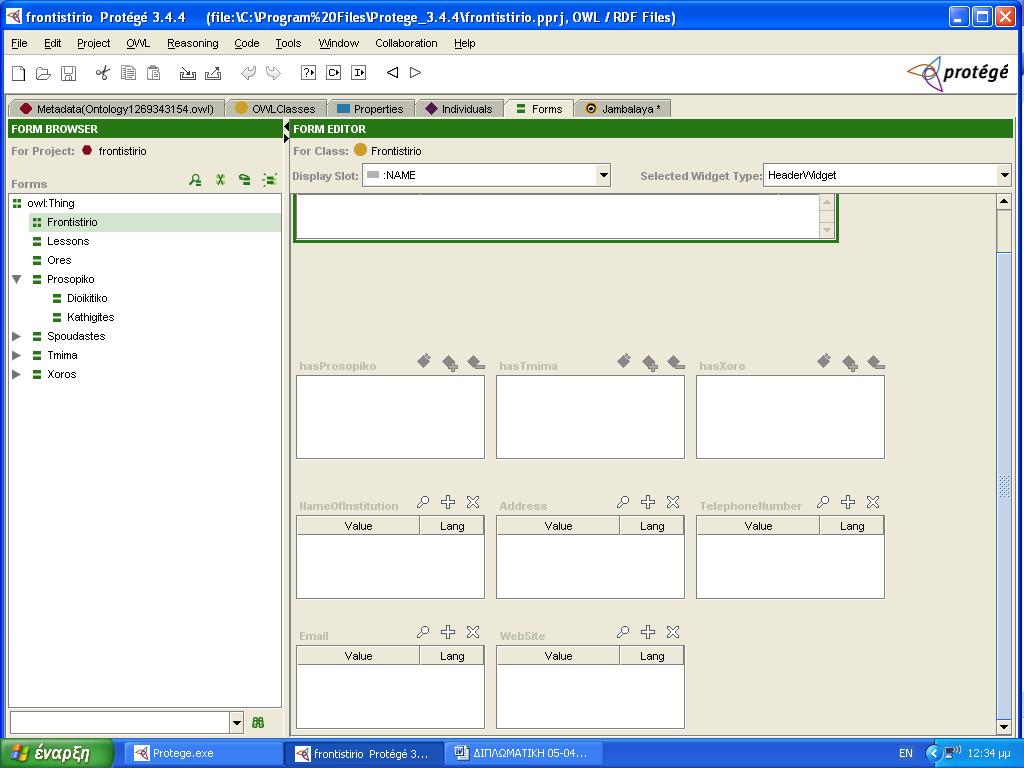Open the ΔΙΠΛΩΜΑΤΙΚΗ Word document from taskbar
The width and height of the screenshot is (1024, 768).
525,753
